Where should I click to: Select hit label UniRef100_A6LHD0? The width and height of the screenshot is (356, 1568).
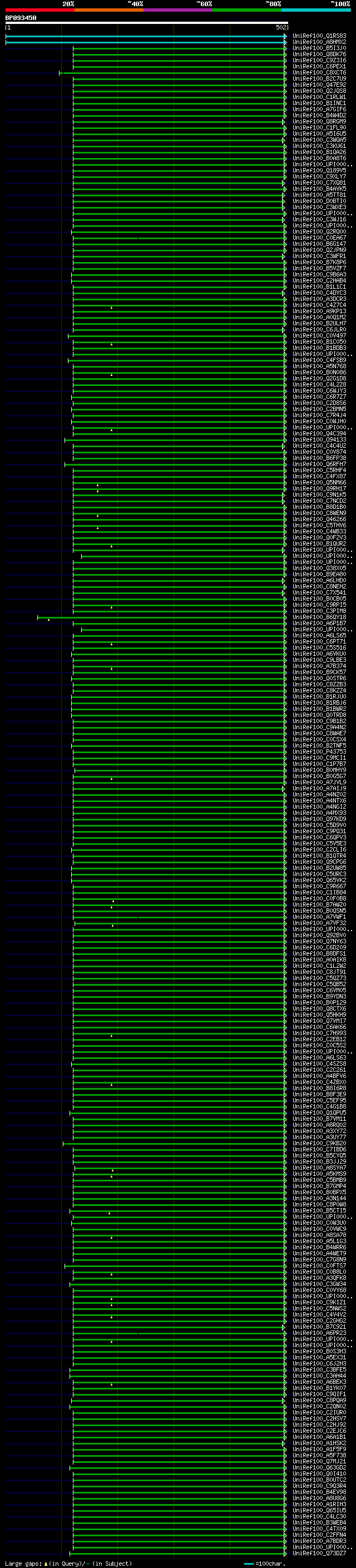pos(319,580)
